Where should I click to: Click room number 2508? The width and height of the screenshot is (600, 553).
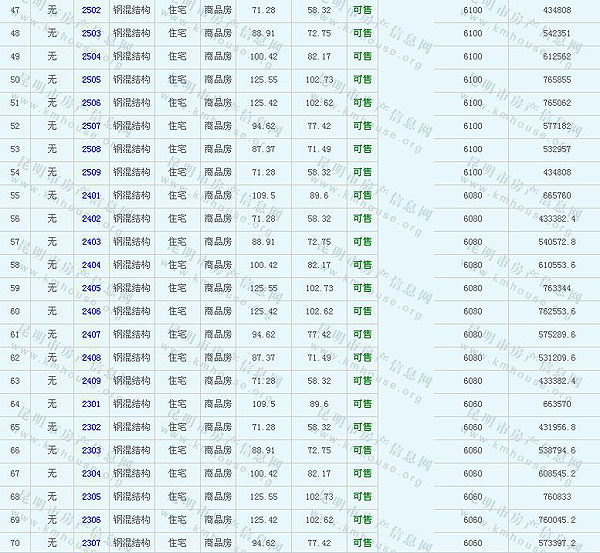(x=91, y=149)
